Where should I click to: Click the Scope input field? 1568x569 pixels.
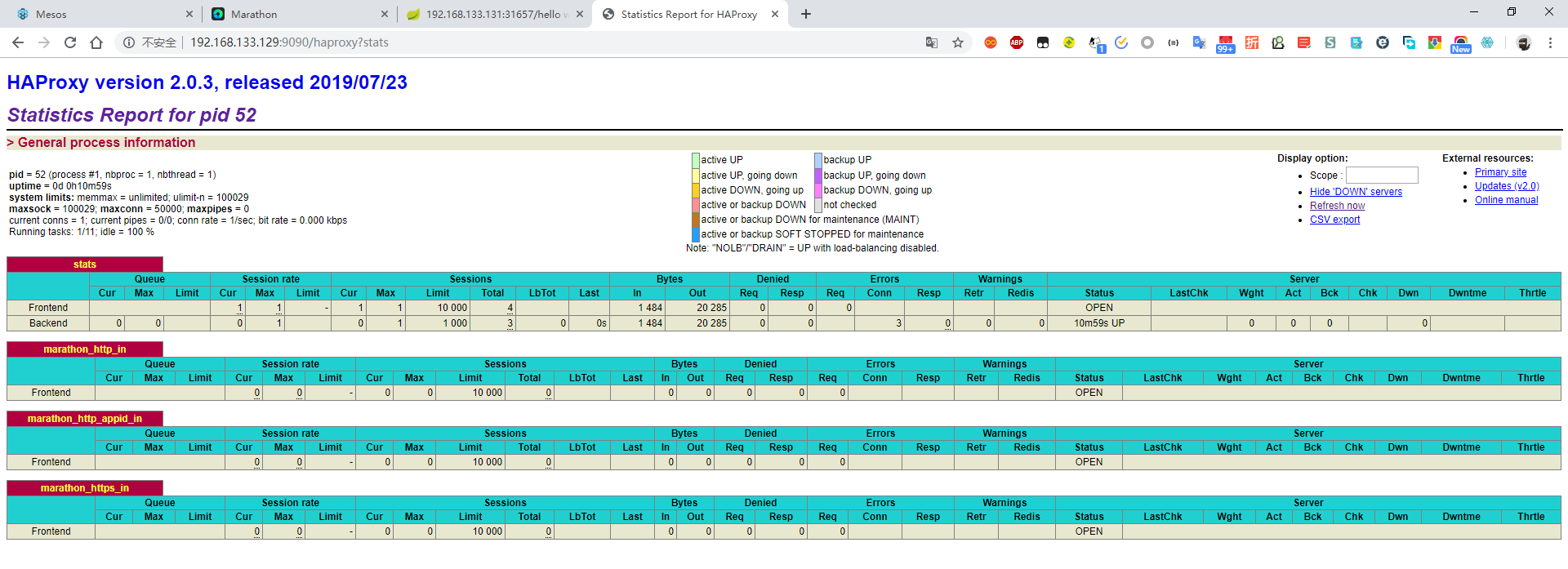[1382, 176]
